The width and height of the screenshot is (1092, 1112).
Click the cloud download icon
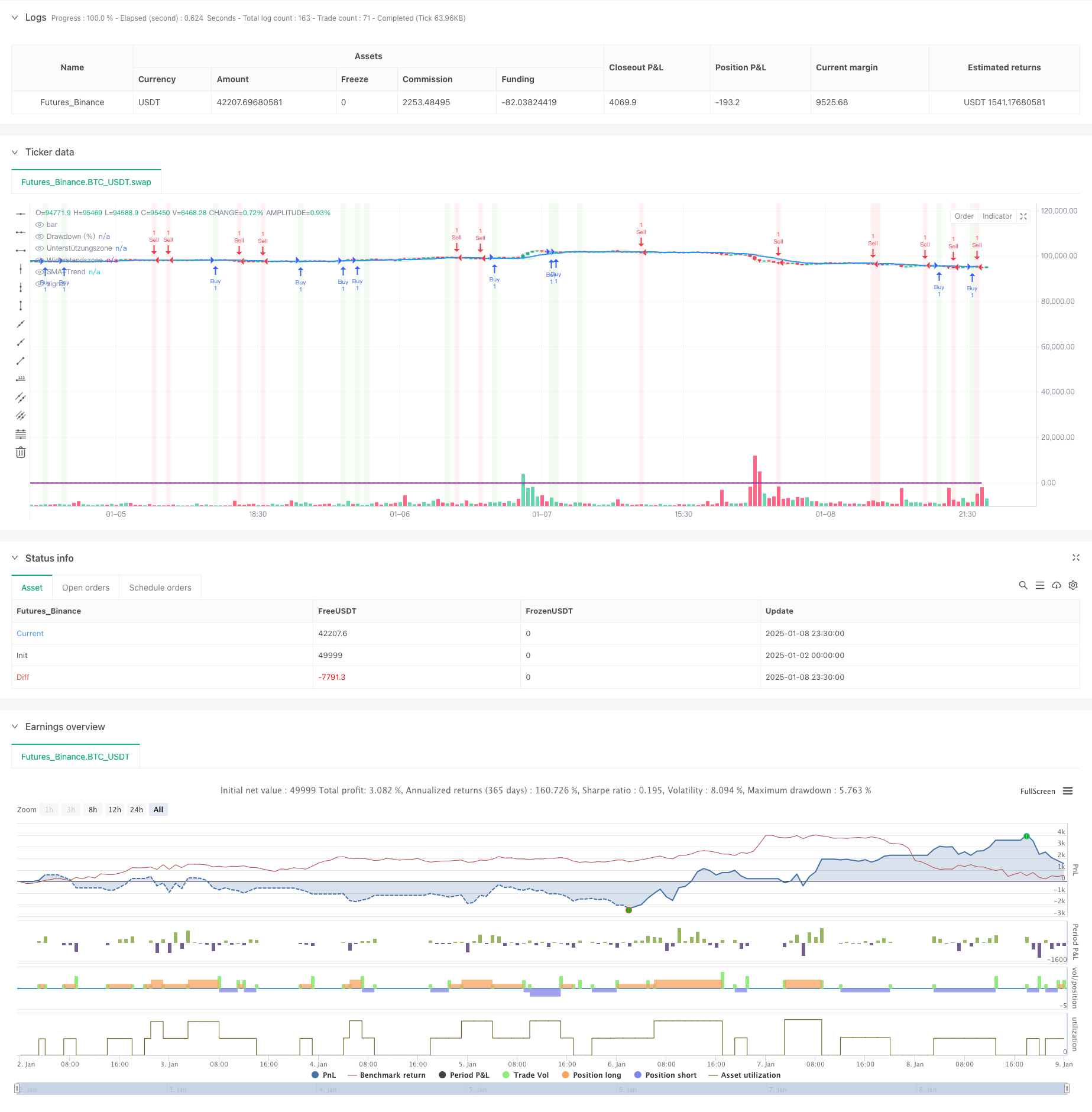point(1056,585)
